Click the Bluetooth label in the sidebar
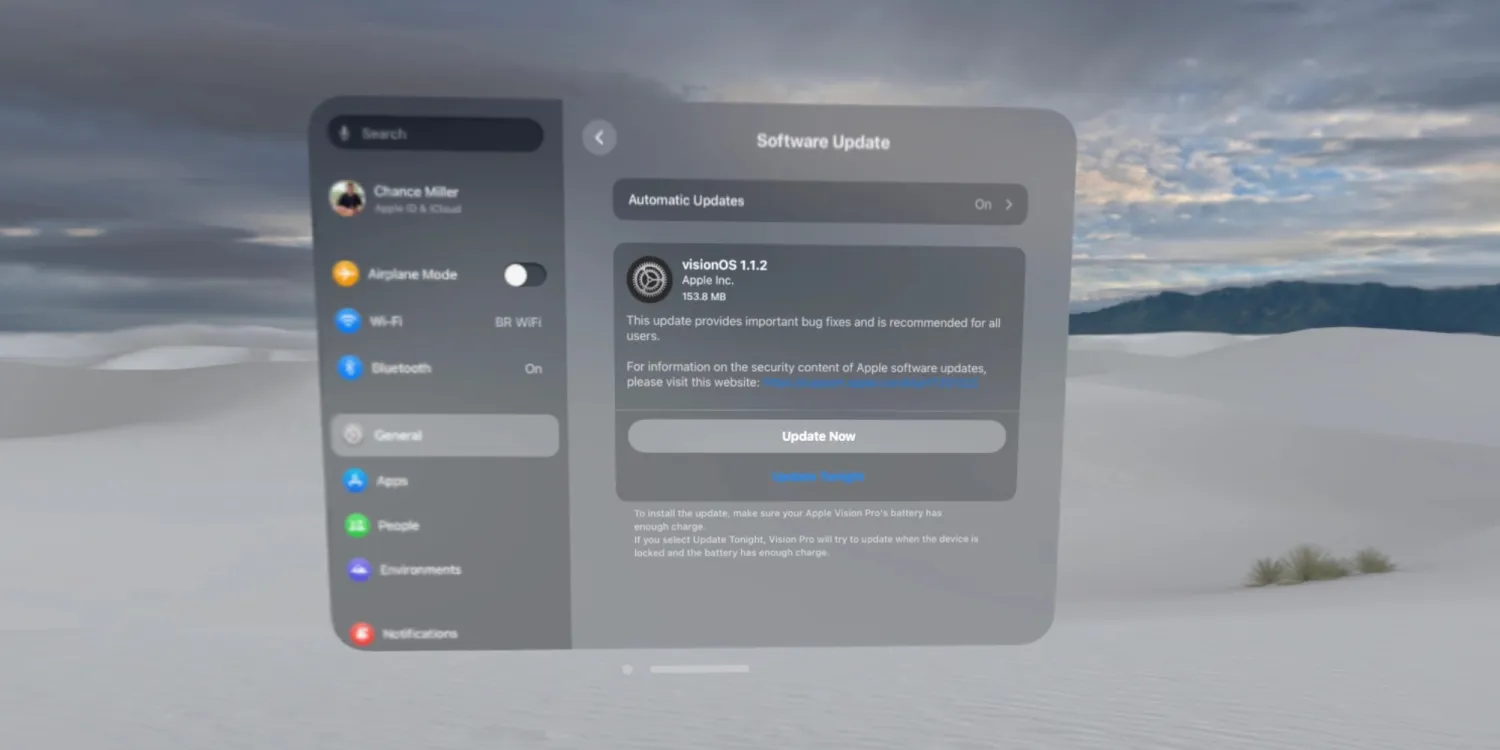 (401, 368)
